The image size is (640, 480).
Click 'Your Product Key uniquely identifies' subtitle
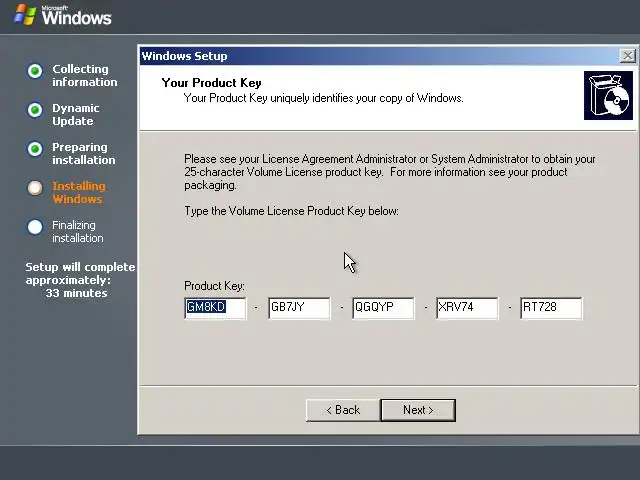(x=324, y=98)
